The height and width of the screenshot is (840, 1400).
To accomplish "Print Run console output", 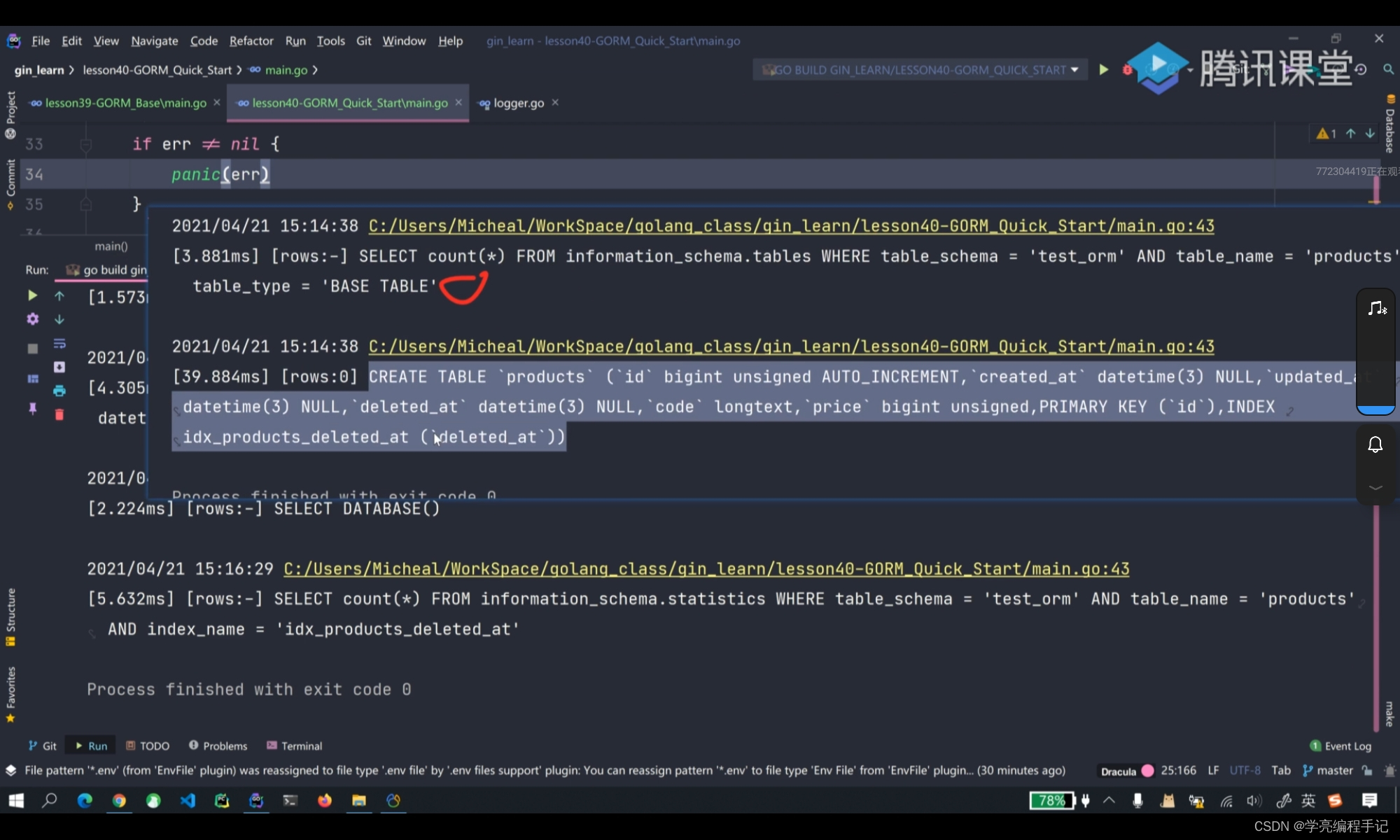I will [59, 391].
